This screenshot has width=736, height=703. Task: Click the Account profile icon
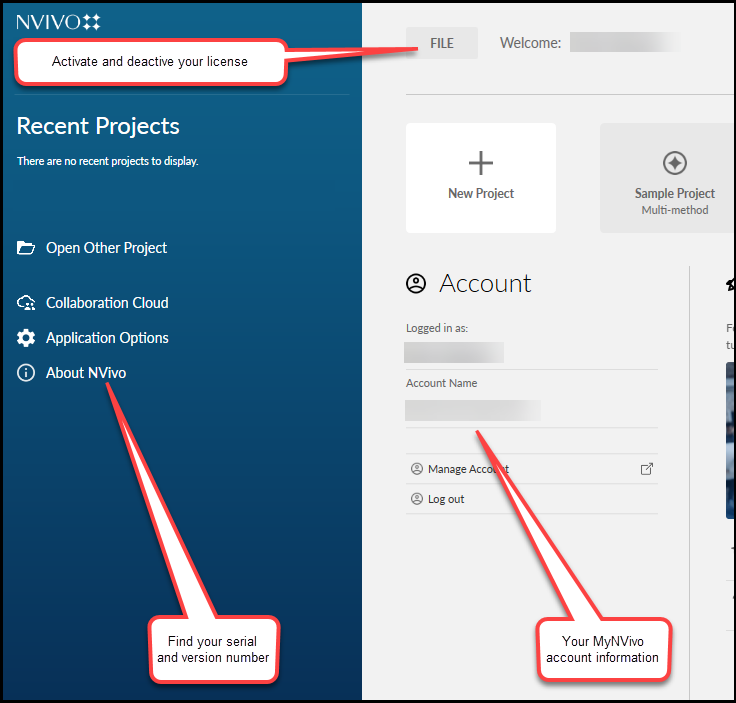point(416,283)
